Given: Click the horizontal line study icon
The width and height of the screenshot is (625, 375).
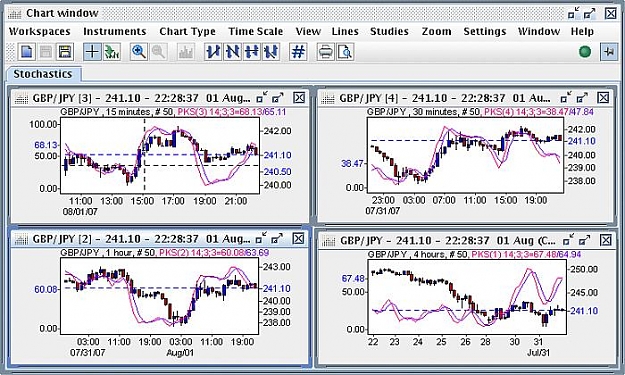Looking at the screenshot, I should (x=252, y=52).
